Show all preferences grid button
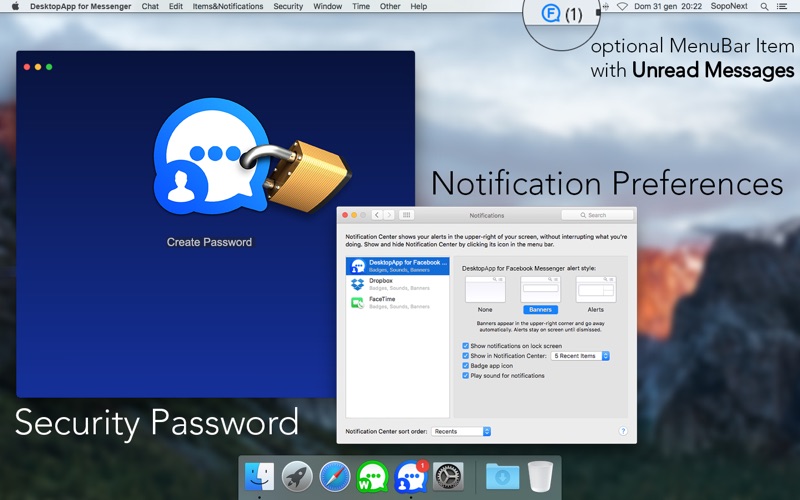The width and height of the screenshot is (800, 500). [407, 215]
